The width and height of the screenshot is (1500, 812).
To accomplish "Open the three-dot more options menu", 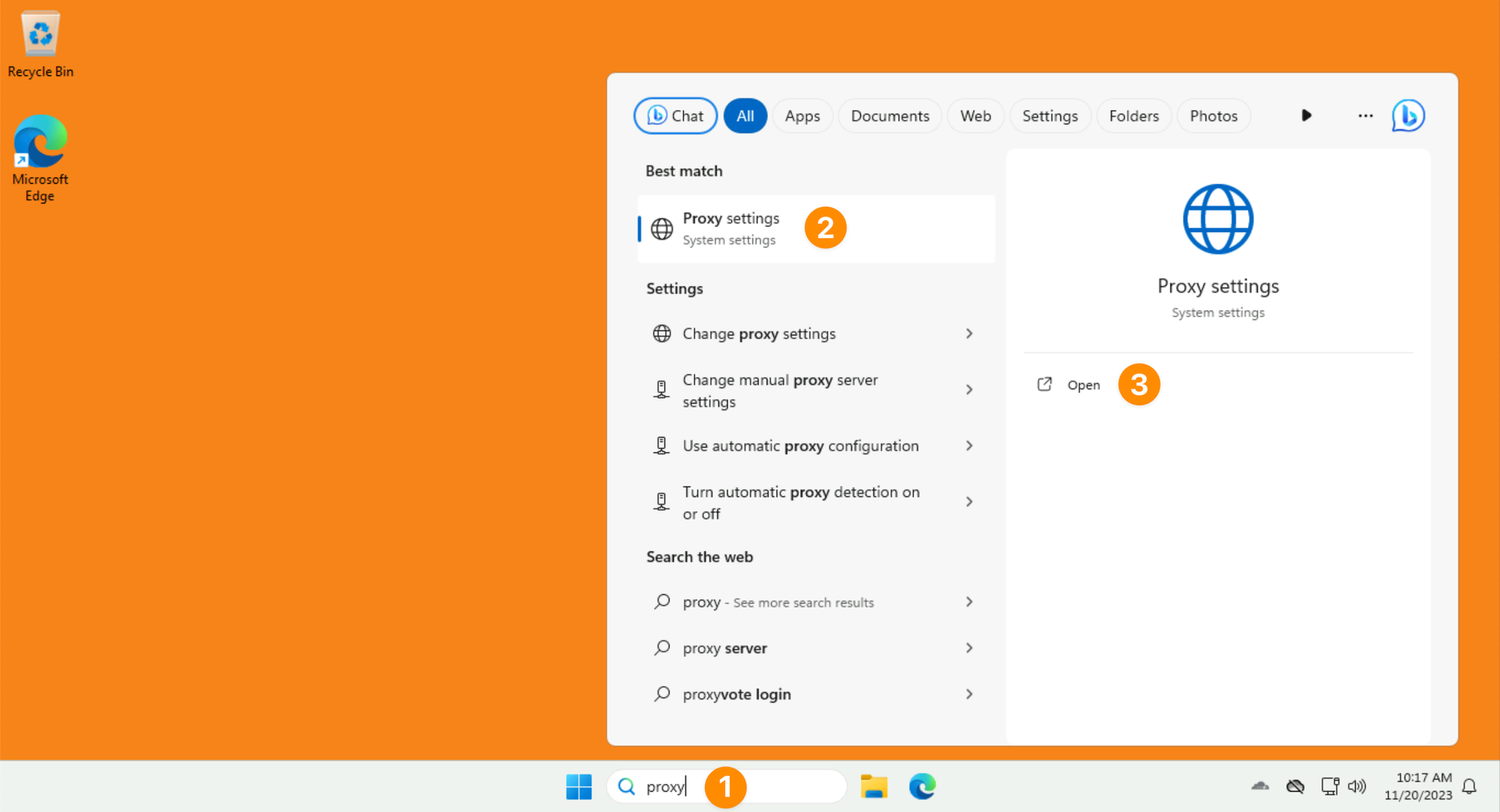I will pos(1365,115).
